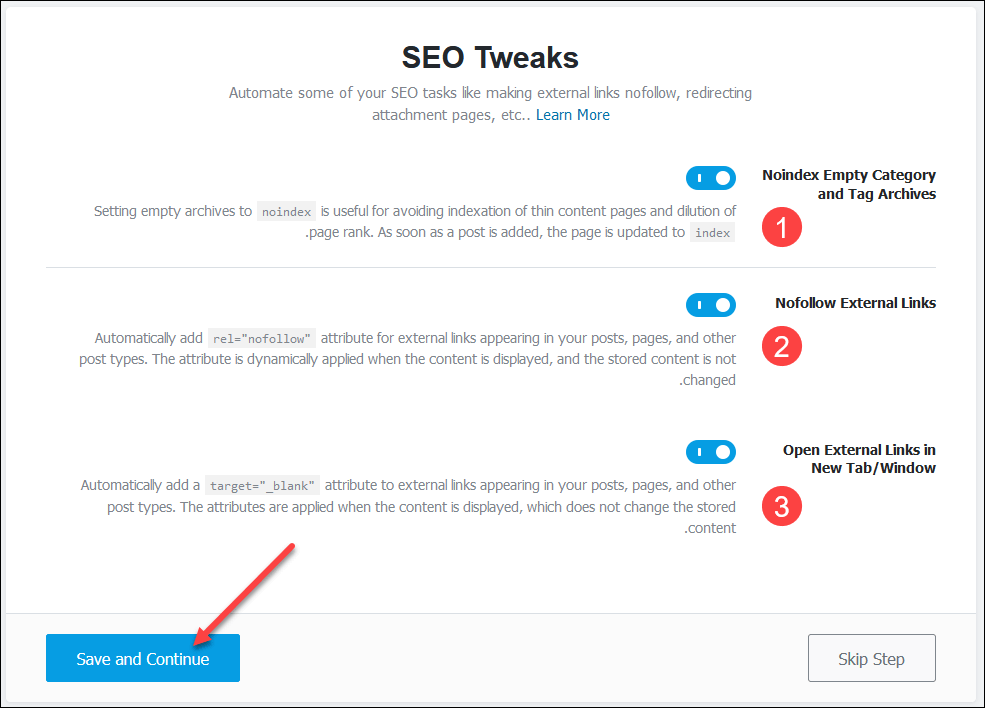The width and height of the screenshot is (985, 708).
Task: Click the "Open External Links in New Tab/Window" label
Action: click(859, 459)
